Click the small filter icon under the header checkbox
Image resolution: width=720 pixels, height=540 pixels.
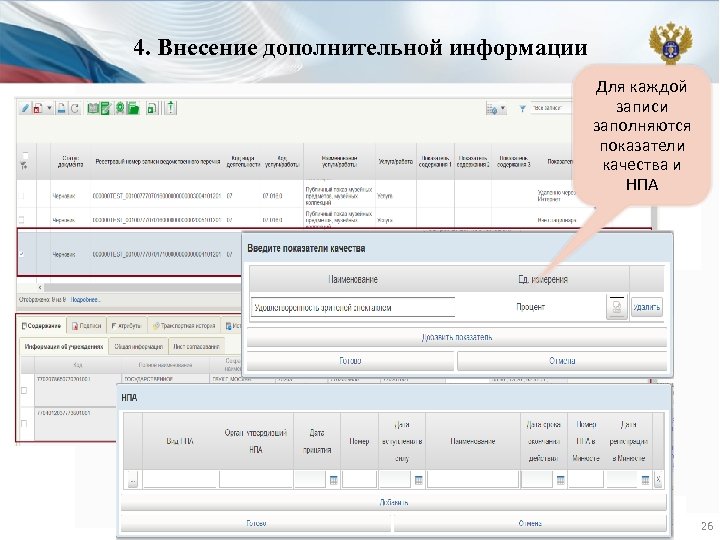(x=24, y=165)
